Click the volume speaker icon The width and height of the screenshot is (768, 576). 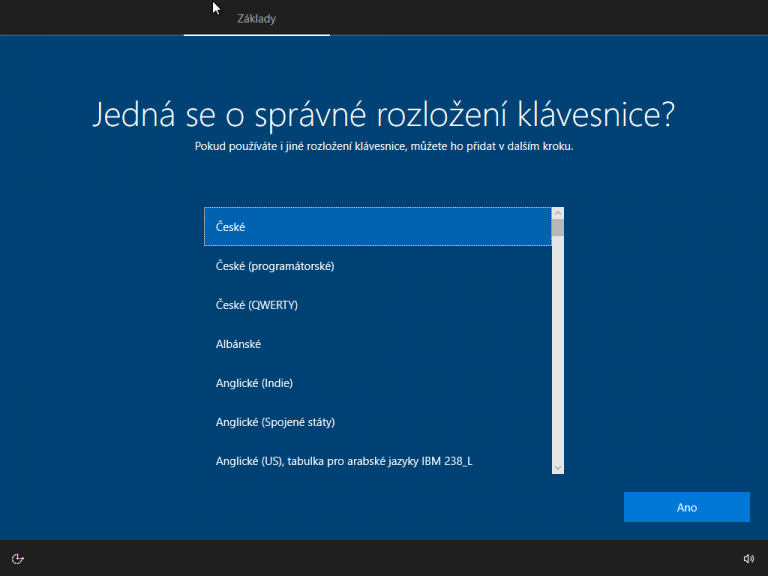(x=749, y=558)
